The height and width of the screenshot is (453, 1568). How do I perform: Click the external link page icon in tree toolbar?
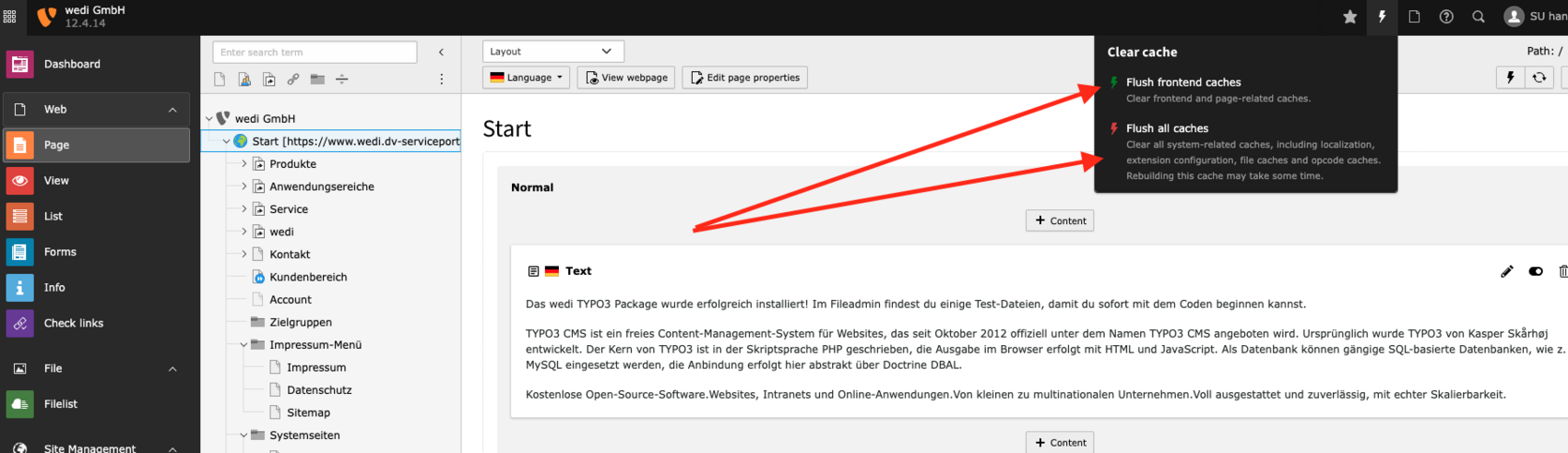pyautogui.click(x=293, y=79)
